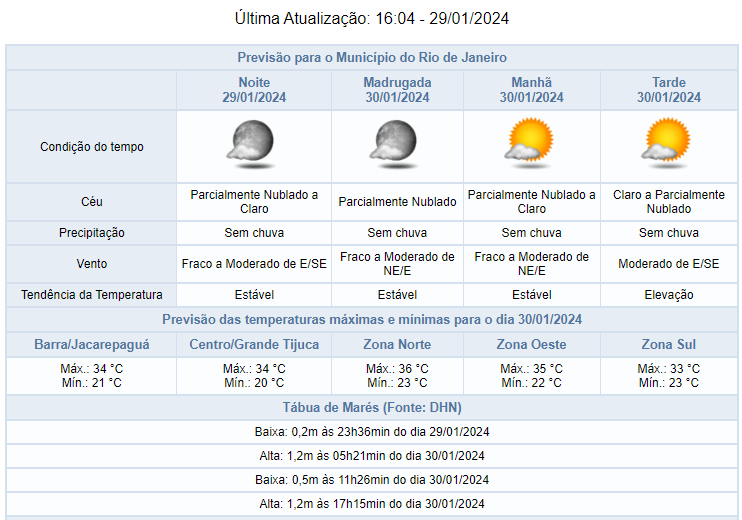Click the sun icon under Manhã 30/01/2024
742x520 pixels.
tap(529, 143)
